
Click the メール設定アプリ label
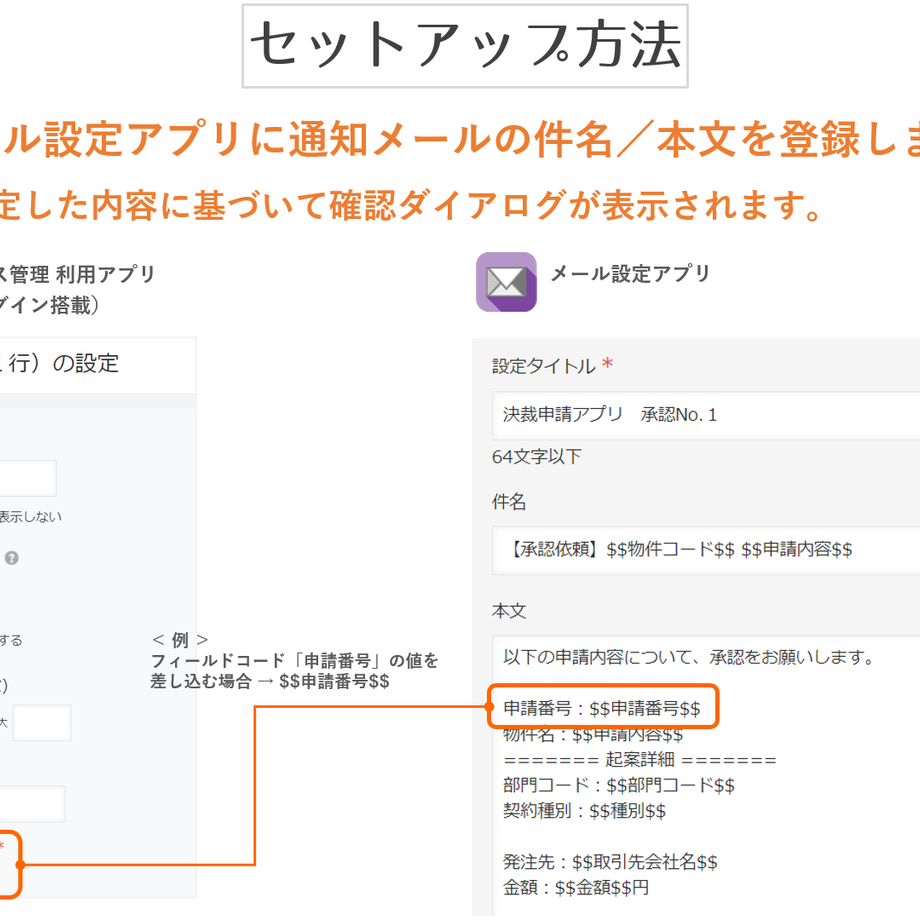(631, 273)
